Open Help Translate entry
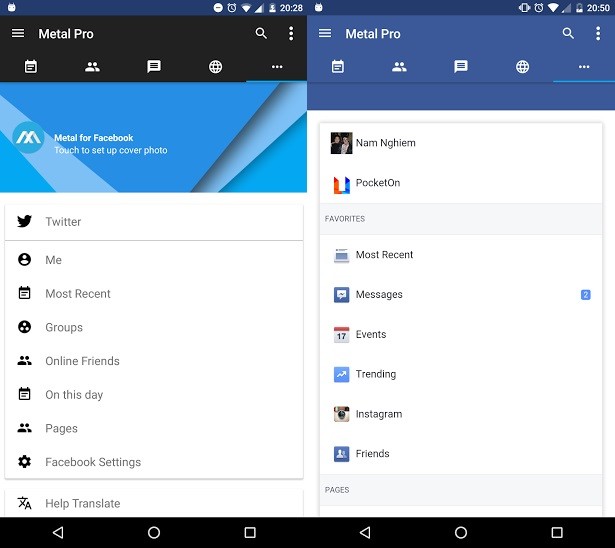Viewport: 615px width, 548px height. tap(154, 503)
